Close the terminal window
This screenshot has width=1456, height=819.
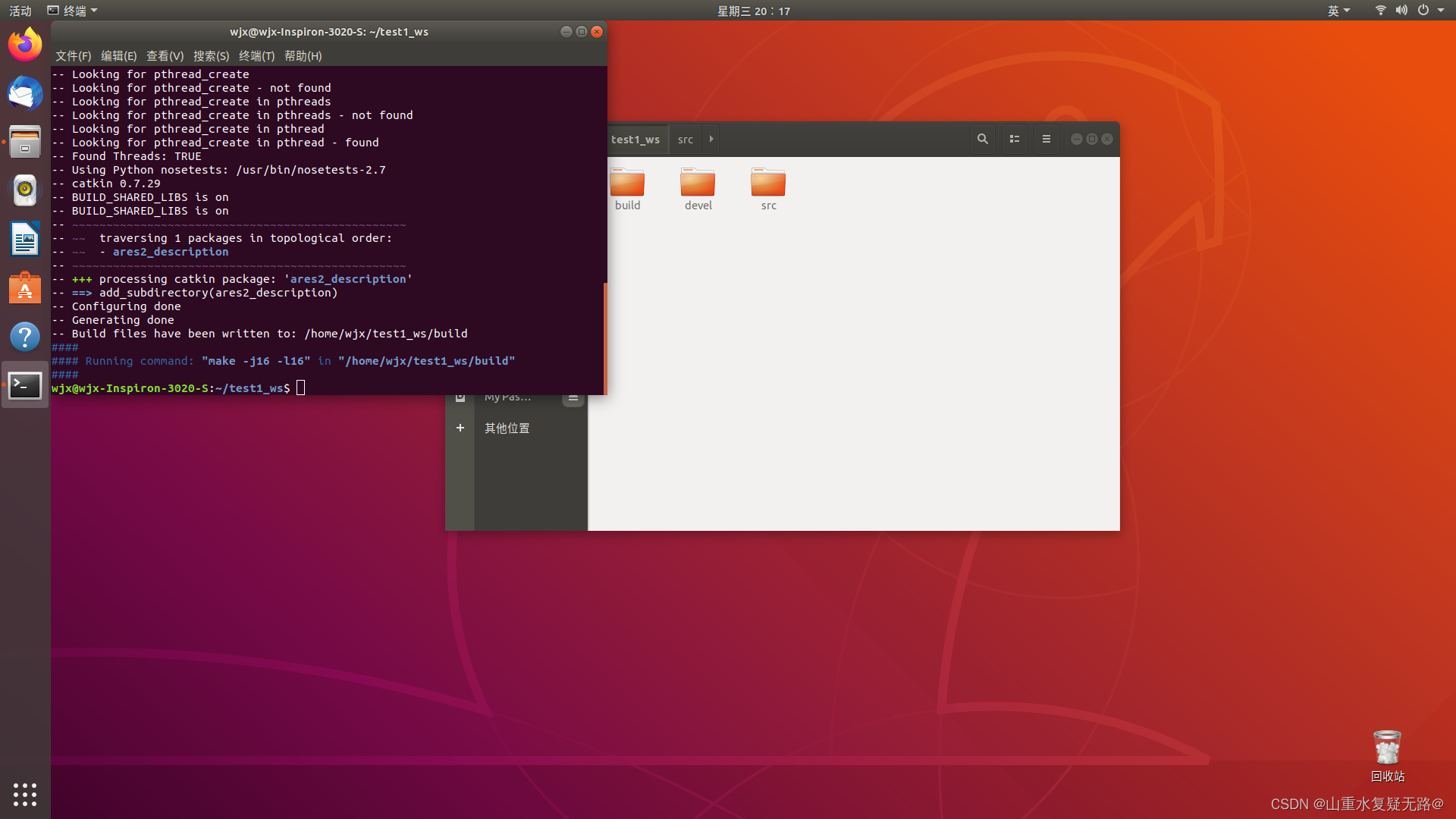597,32
